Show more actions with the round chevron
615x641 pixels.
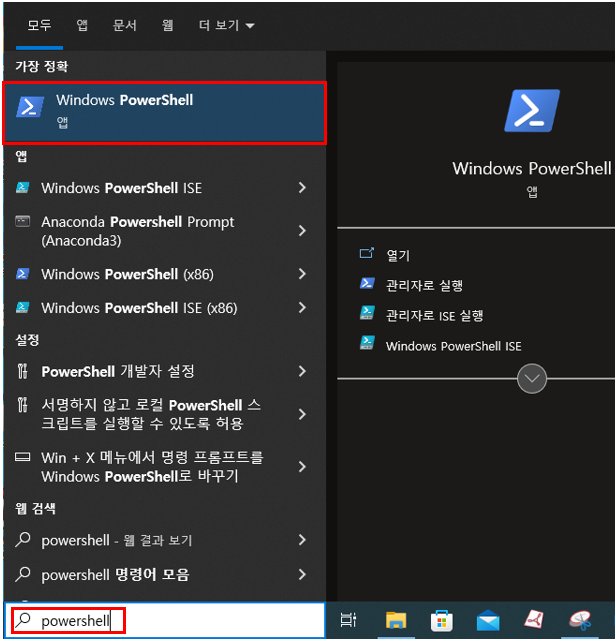pyautogui.click(x=532, y=379)
